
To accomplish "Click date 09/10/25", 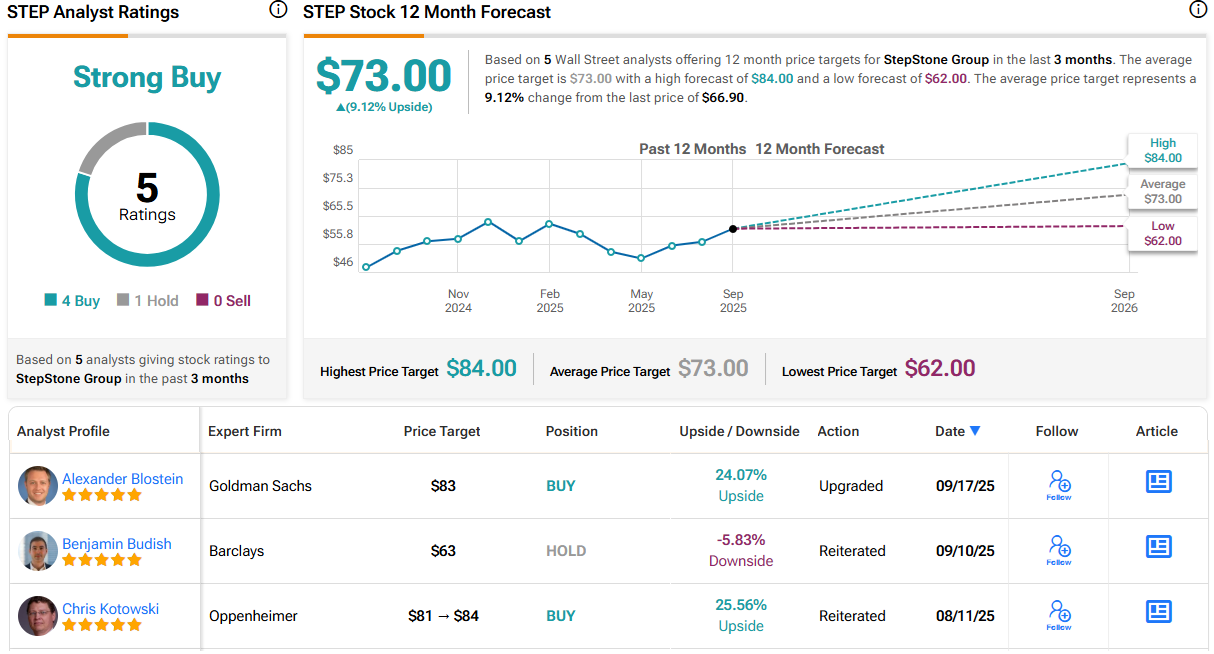I will [965, 551].
